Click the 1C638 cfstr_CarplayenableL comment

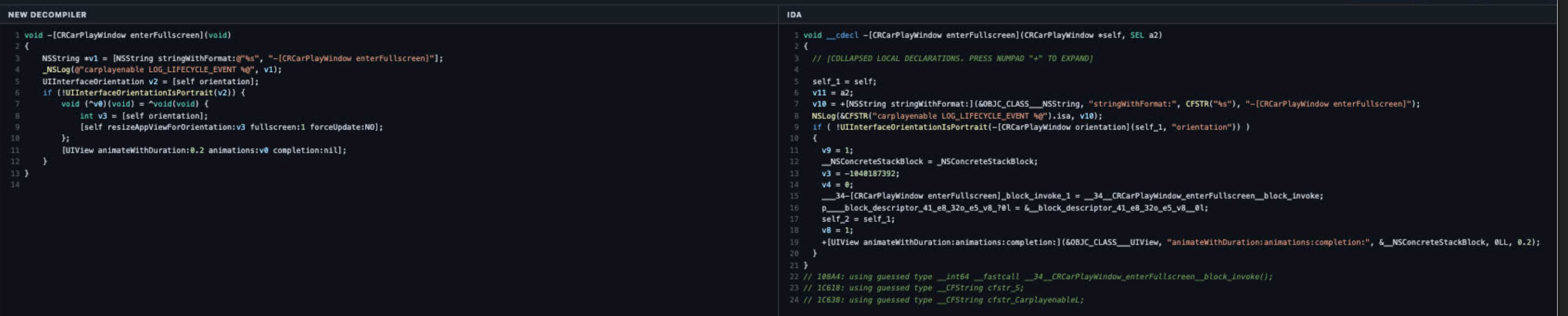943,300
